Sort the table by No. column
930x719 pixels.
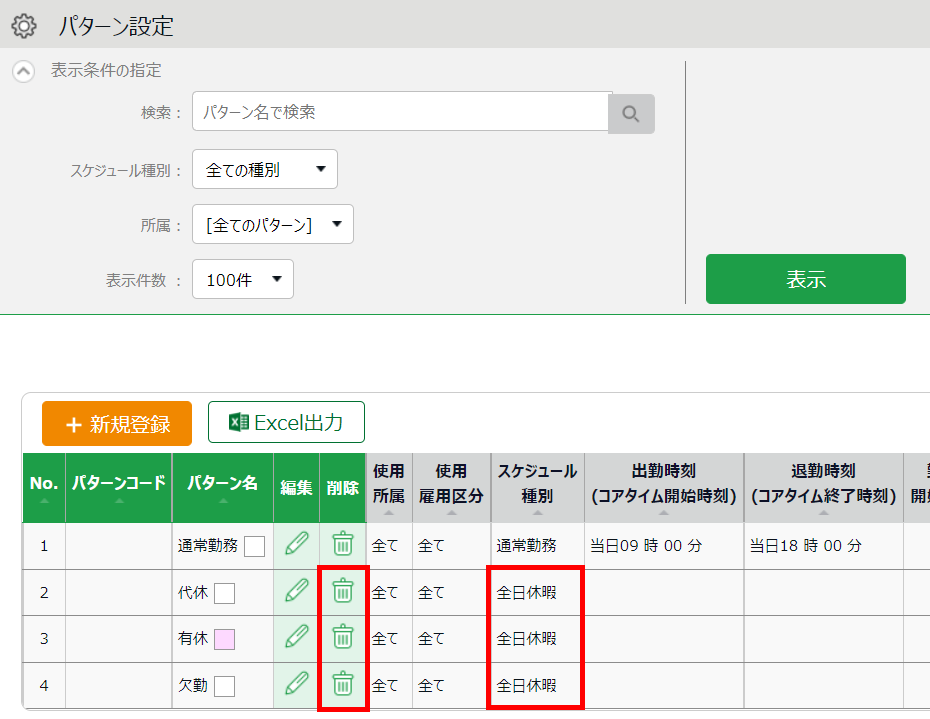pos(44,487)
